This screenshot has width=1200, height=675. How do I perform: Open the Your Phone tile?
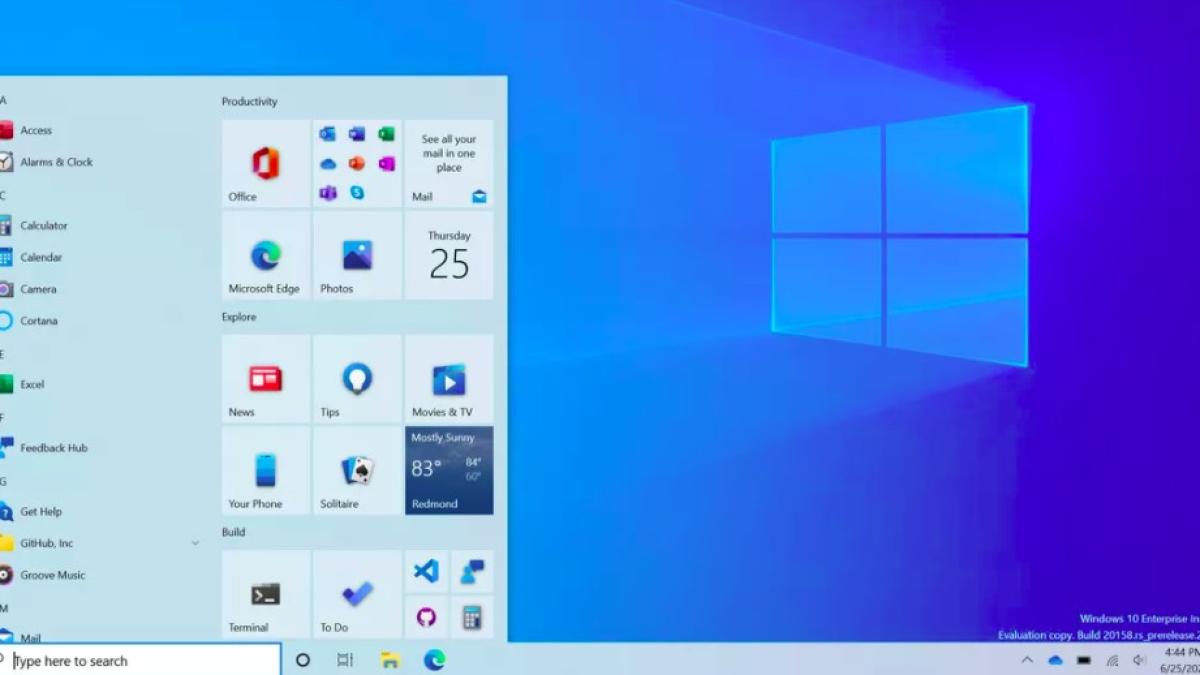[x=264, y=470]
